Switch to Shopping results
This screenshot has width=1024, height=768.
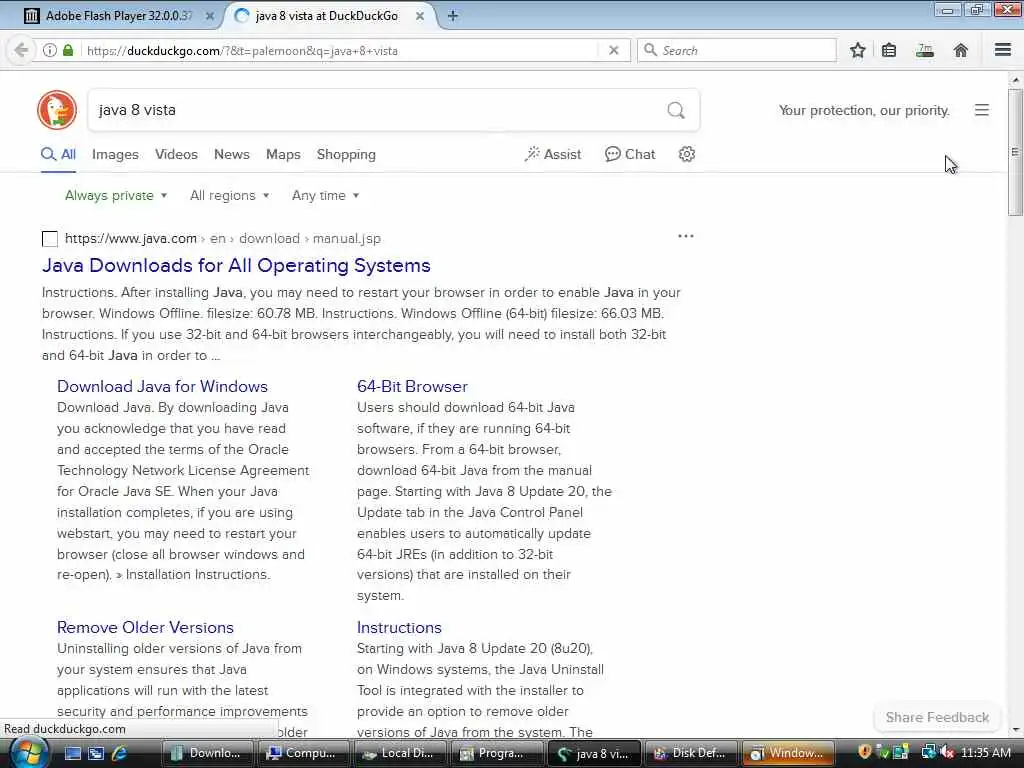pyautogui.click(x=346, y=155)
